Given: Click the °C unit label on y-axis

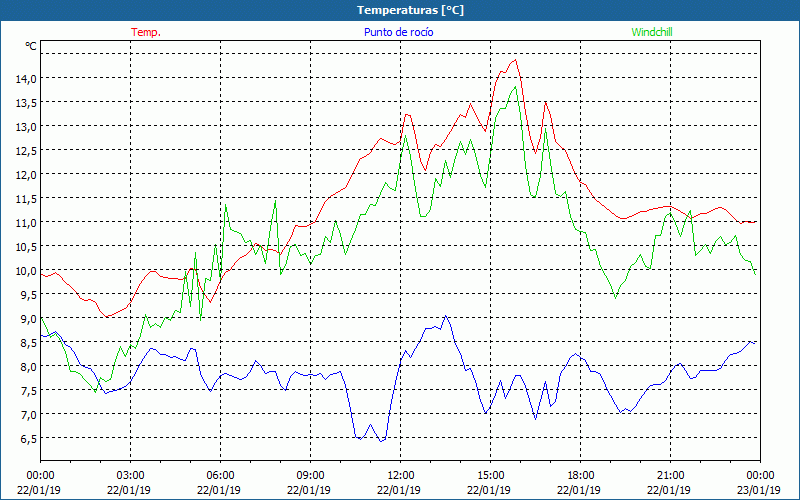Looking at the screenshot, I should [31, 46].
